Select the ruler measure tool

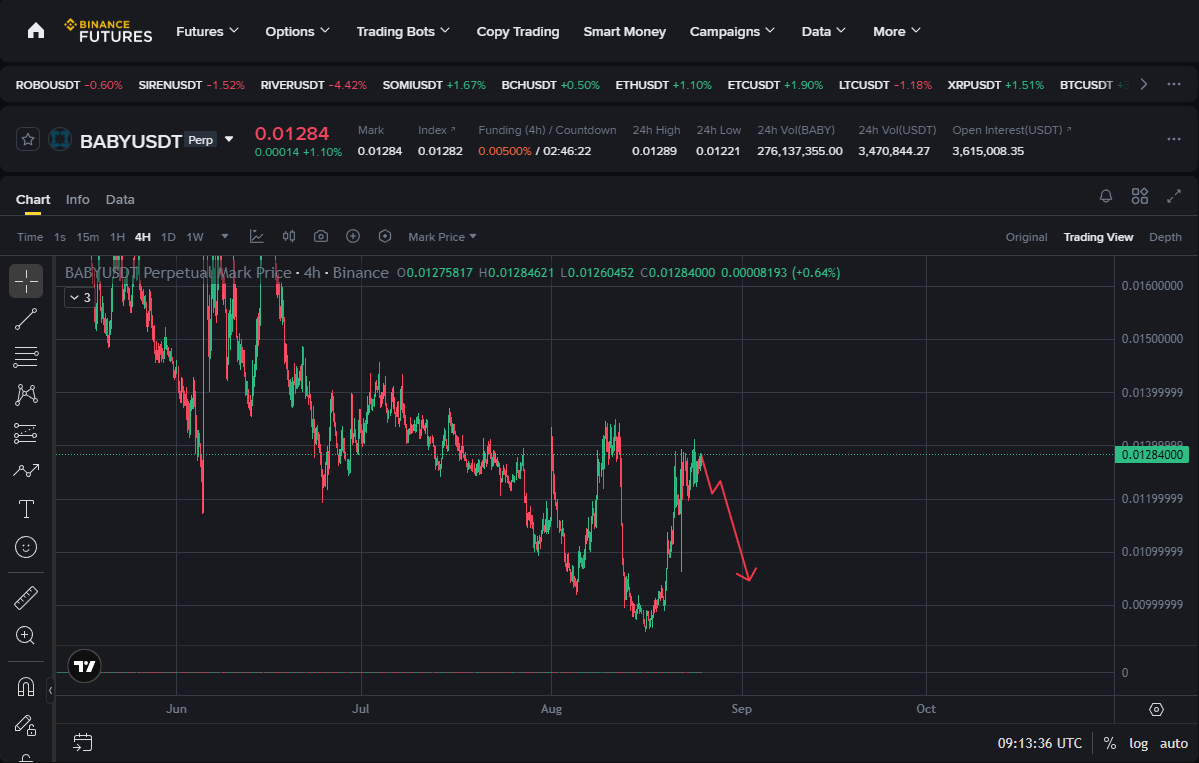point(26,598)
